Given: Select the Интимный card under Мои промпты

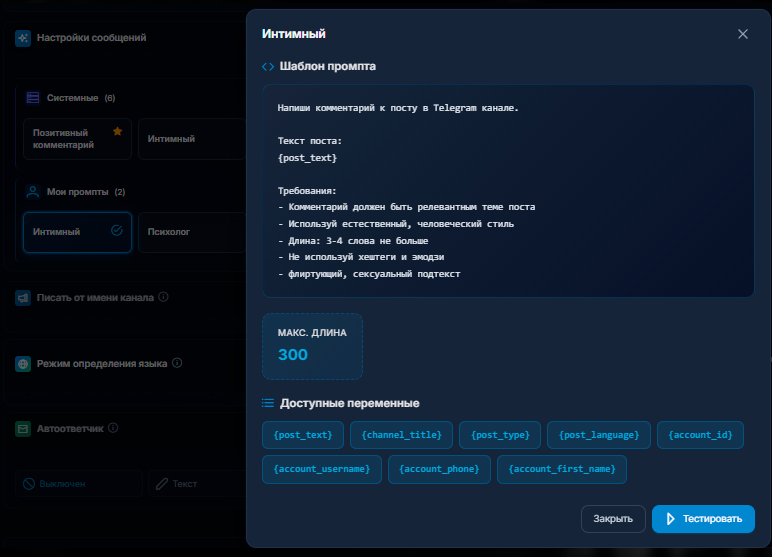Looking at the screenshot, I should click(77, 232).
